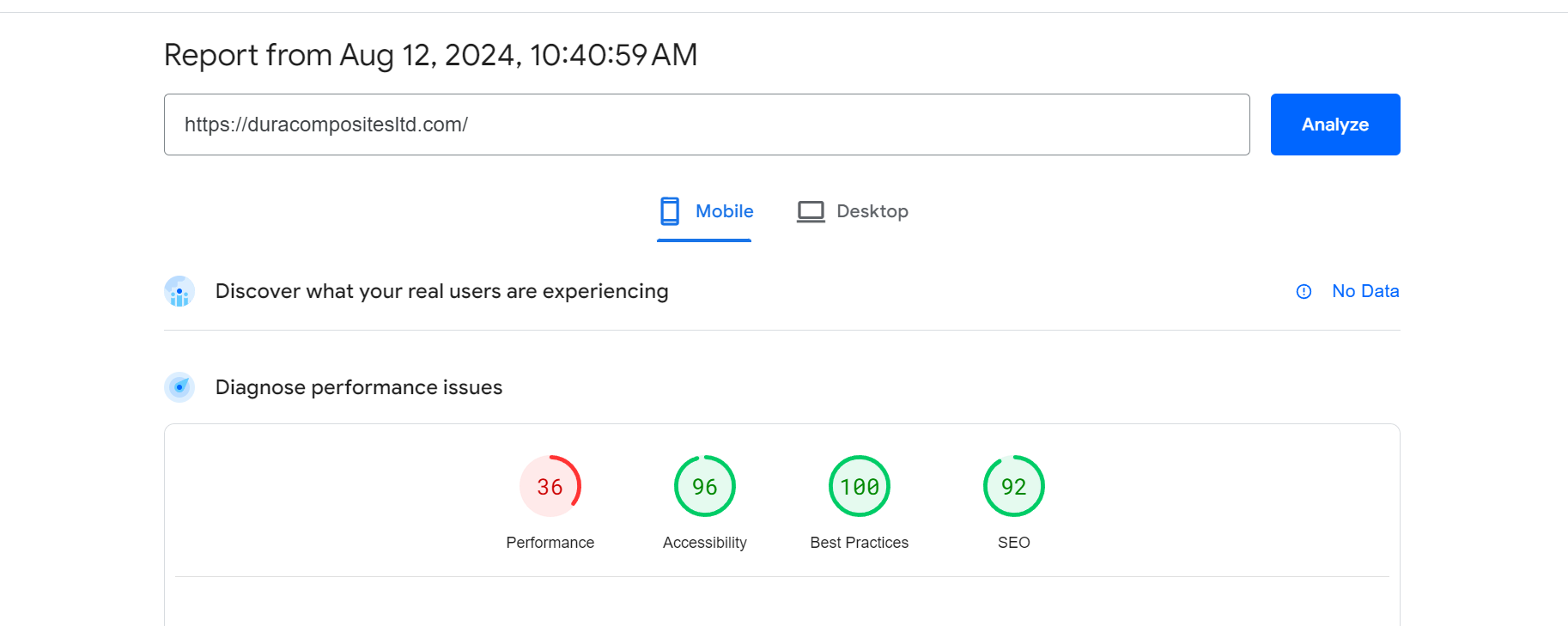Viewport: 1568px width, 626px height.
Task: Focus the URL input field with duracompositesltd.com
Action: [707, 125]
